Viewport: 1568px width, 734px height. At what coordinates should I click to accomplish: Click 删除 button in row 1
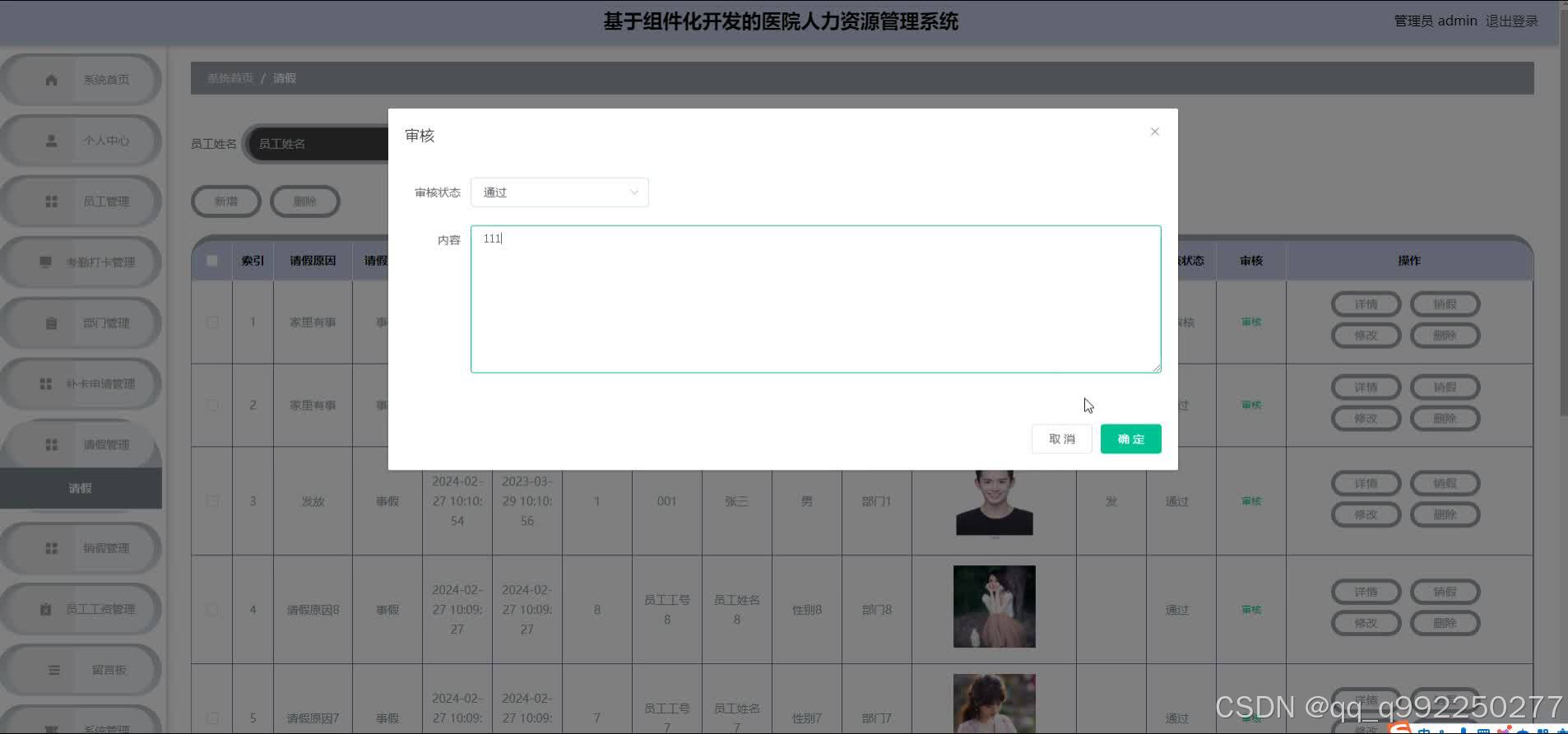1445,336
